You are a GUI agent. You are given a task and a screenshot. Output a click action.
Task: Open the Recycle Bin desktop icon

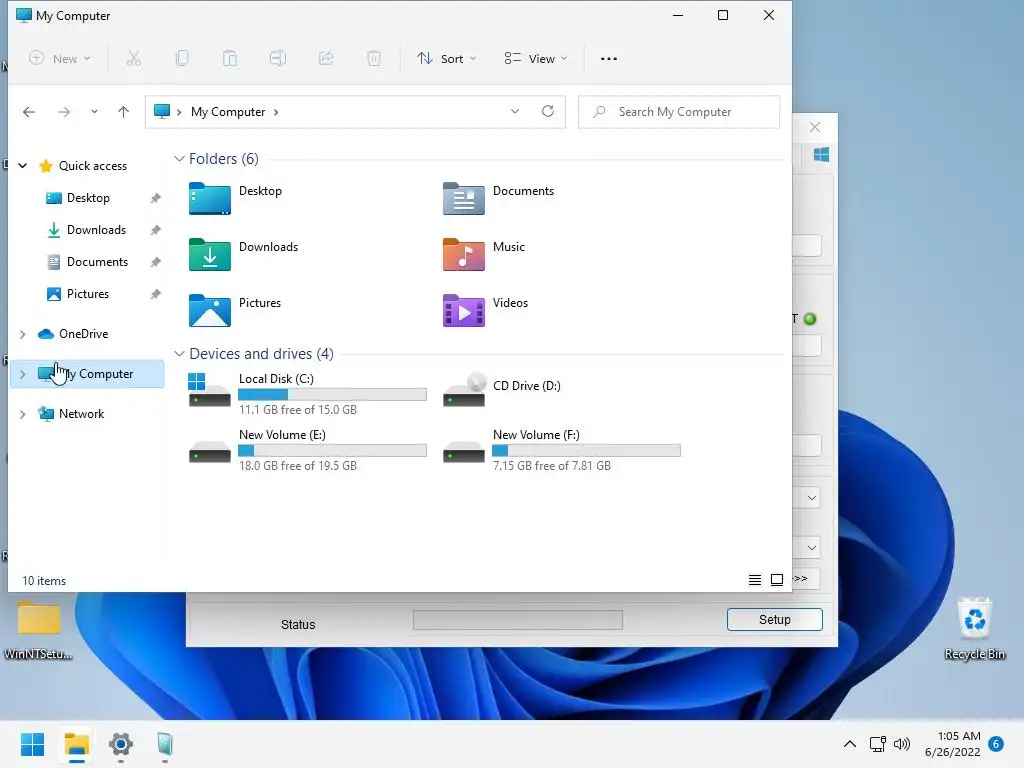click(x=975, y=628)
